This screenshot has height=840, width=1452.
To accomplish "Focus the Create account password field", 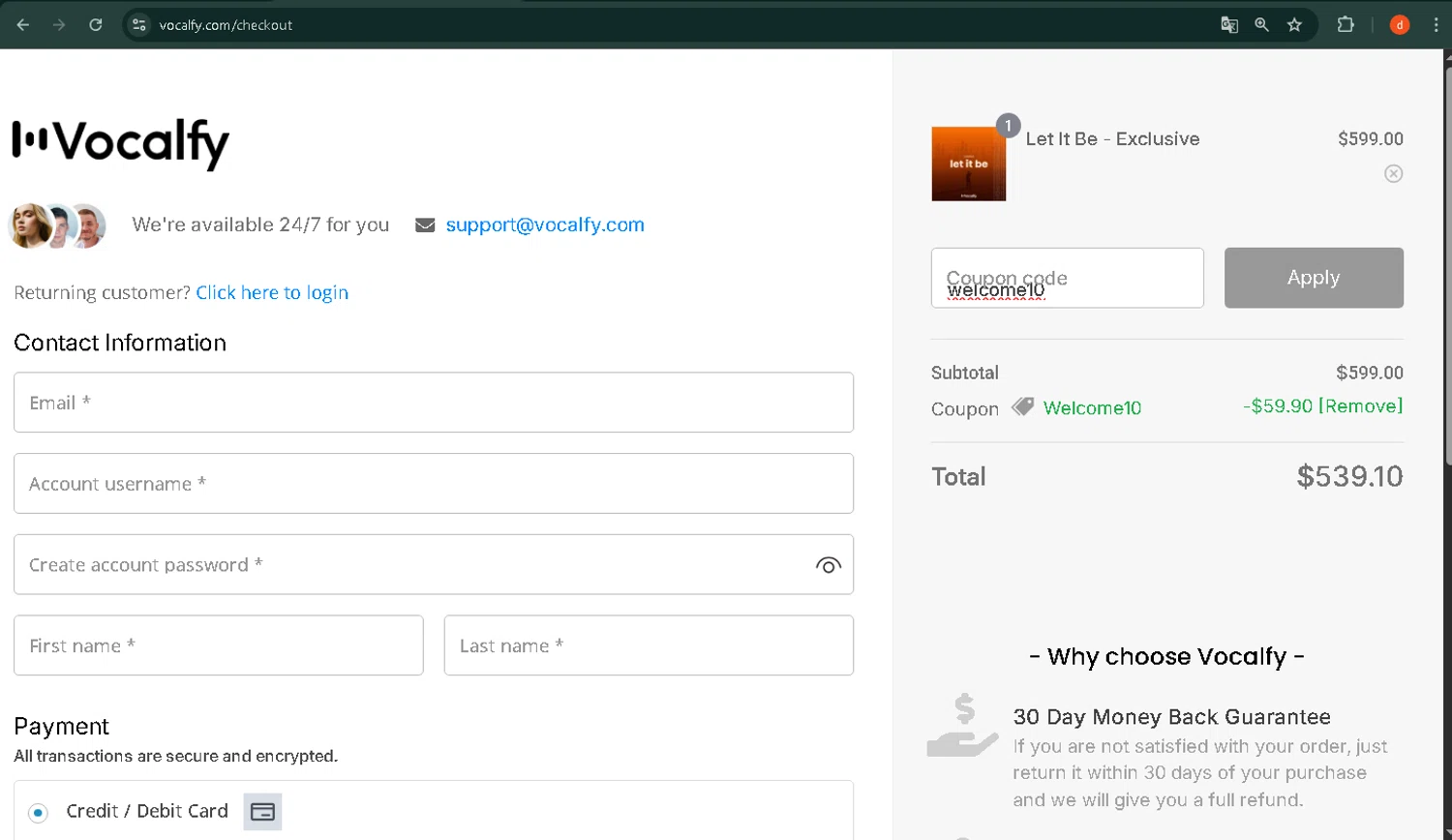I will click(434, 565).
